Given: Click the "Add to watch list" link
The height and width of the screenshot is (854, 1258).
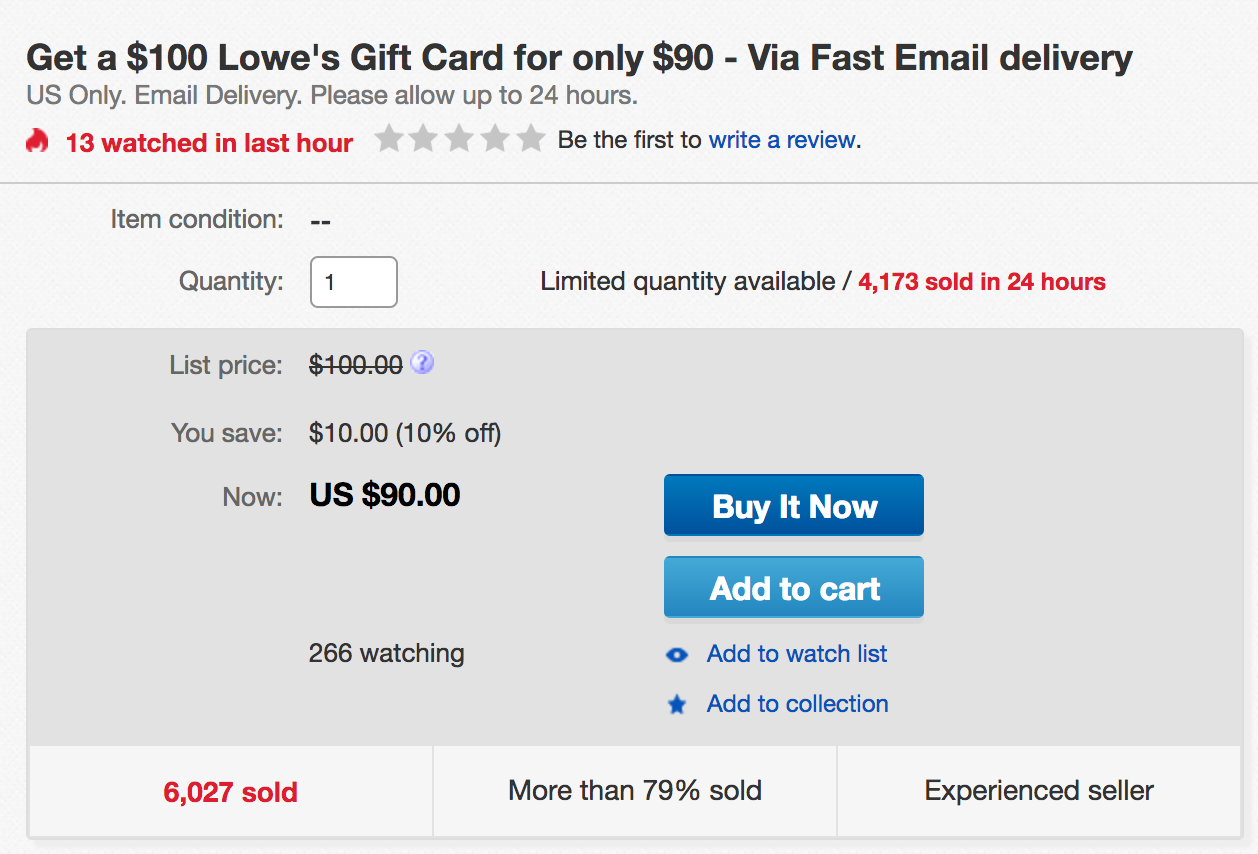Looking at the screenshot, I should coord(797,654).
